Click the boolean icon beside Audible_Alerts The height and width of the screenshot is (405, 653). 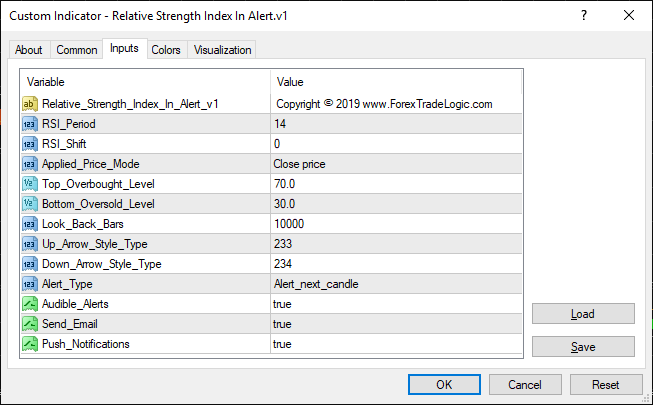point(30,304)
